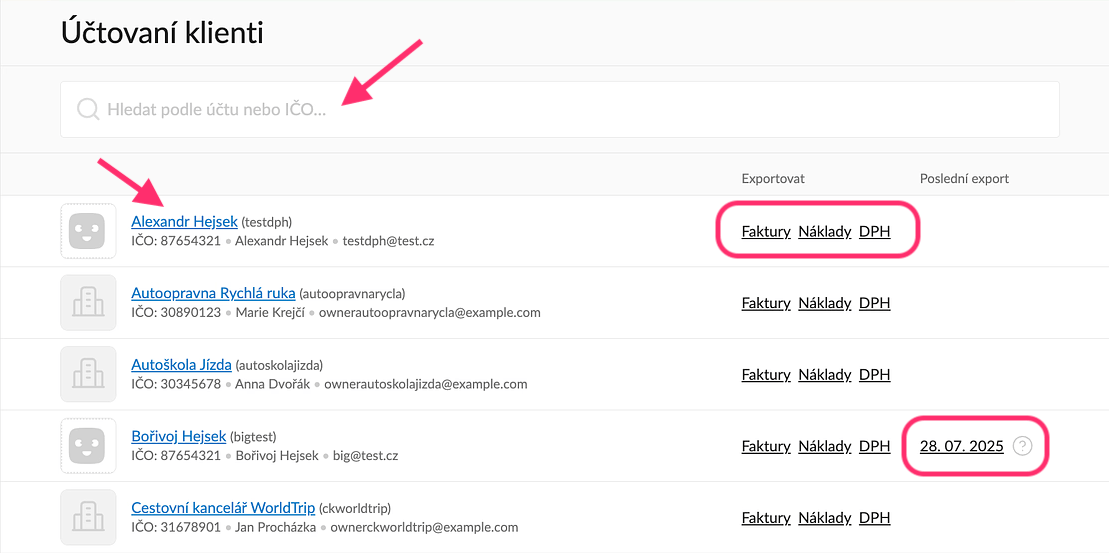The width and height of the screenshot is (1109, 553).
Task: Export Faktury for Autoopravna Rychlá ruka
Action: tap(766, 303)
